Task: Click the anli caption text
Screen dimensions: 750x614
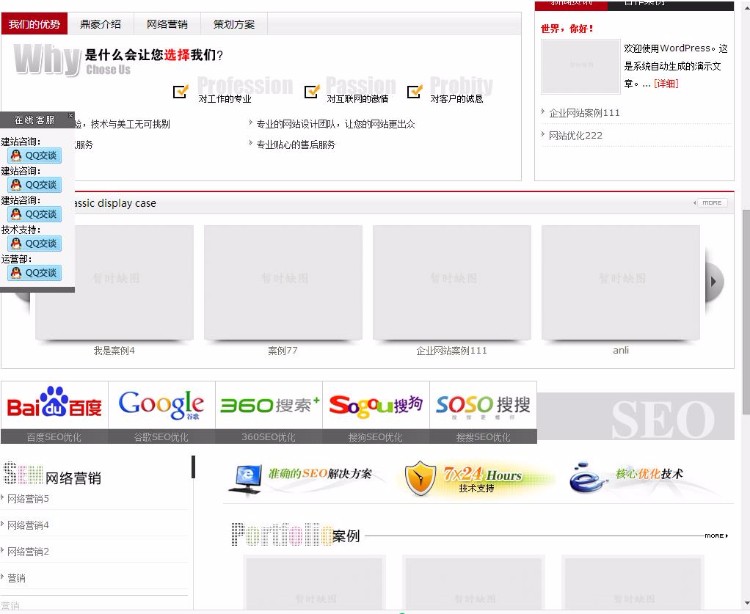Action: point(621,350)
